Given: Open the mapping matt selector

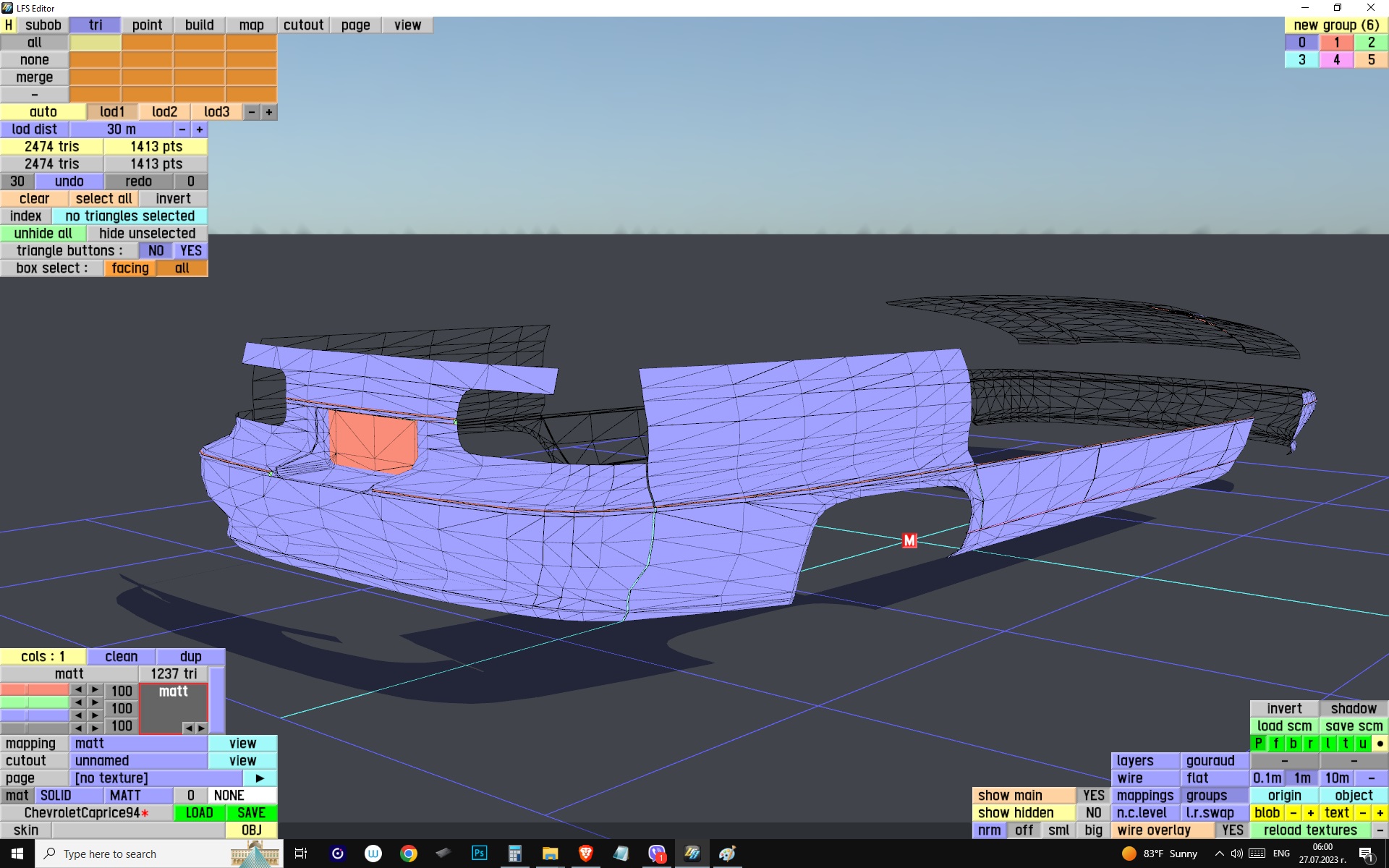Looking at the screenshot, I should (137, 744).
